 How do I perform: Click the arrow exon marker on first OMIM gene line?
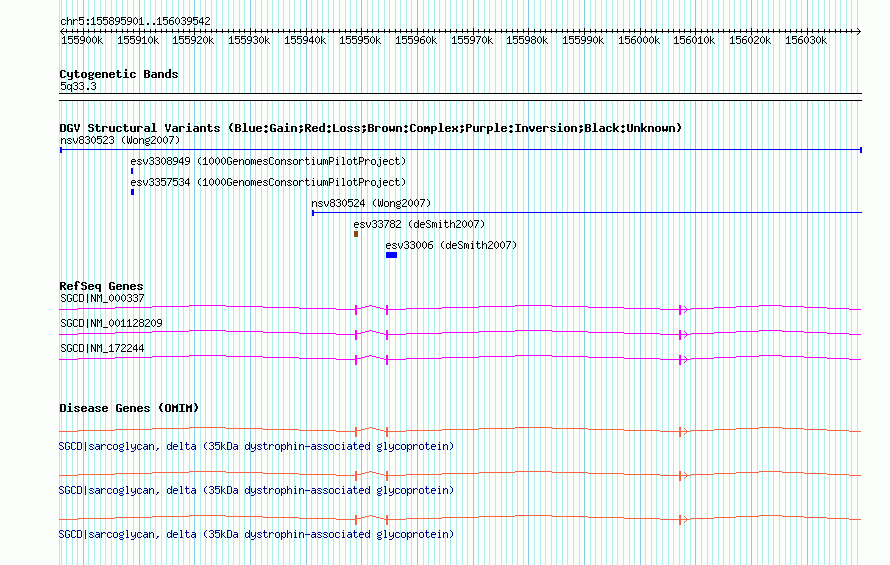click(x=683, y=432)
